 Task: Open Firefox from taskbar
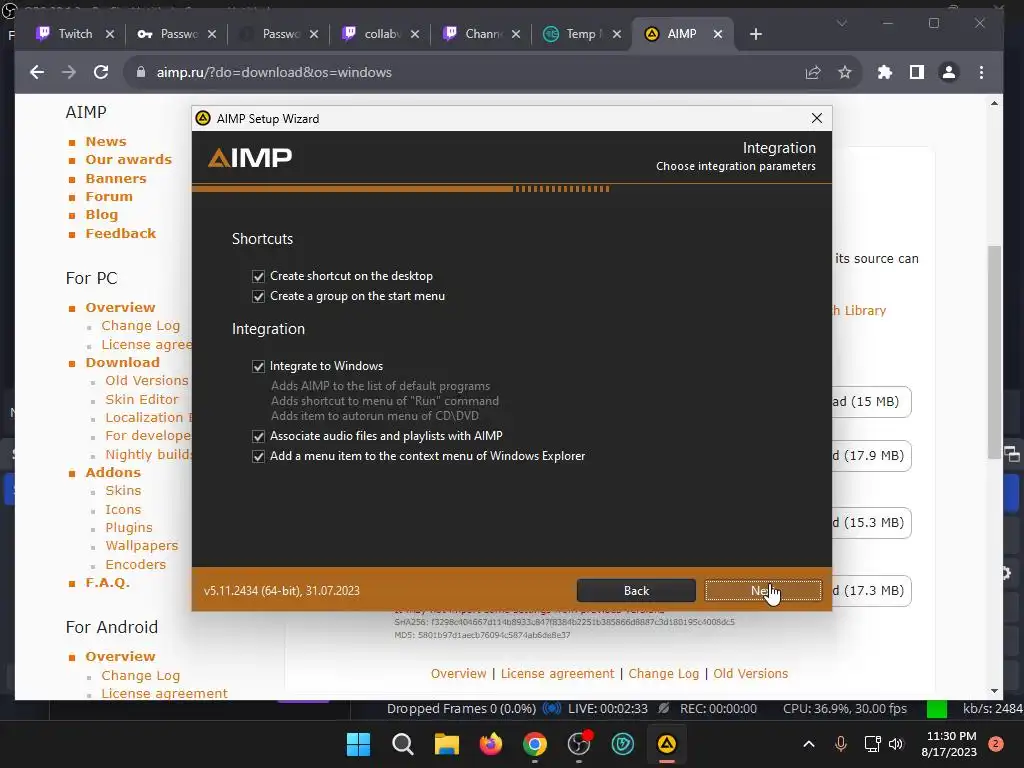click(x=490, y=744)
